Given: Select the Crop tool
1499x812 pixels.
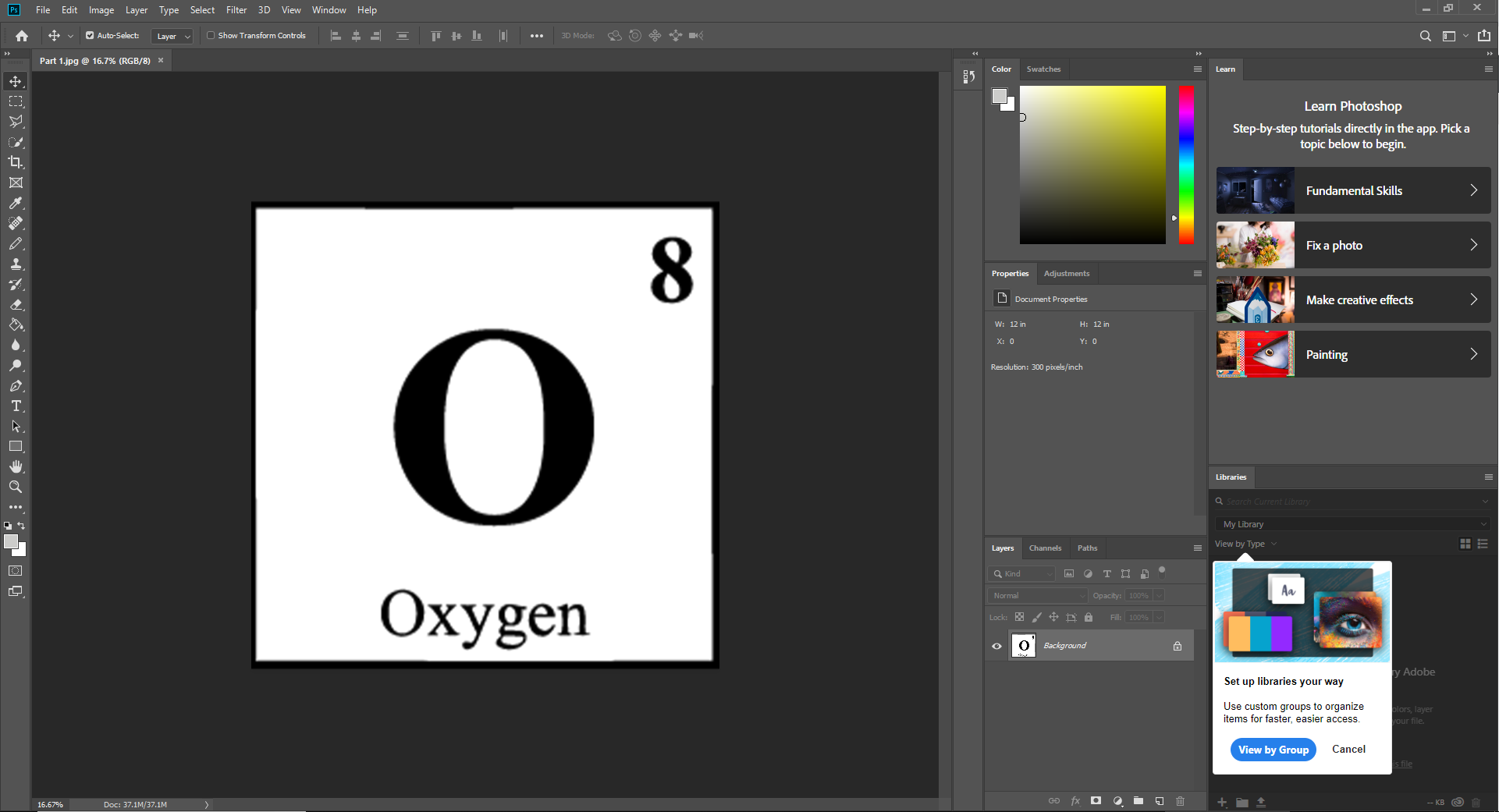Looking at the screenshot, I should coord(16,162).
